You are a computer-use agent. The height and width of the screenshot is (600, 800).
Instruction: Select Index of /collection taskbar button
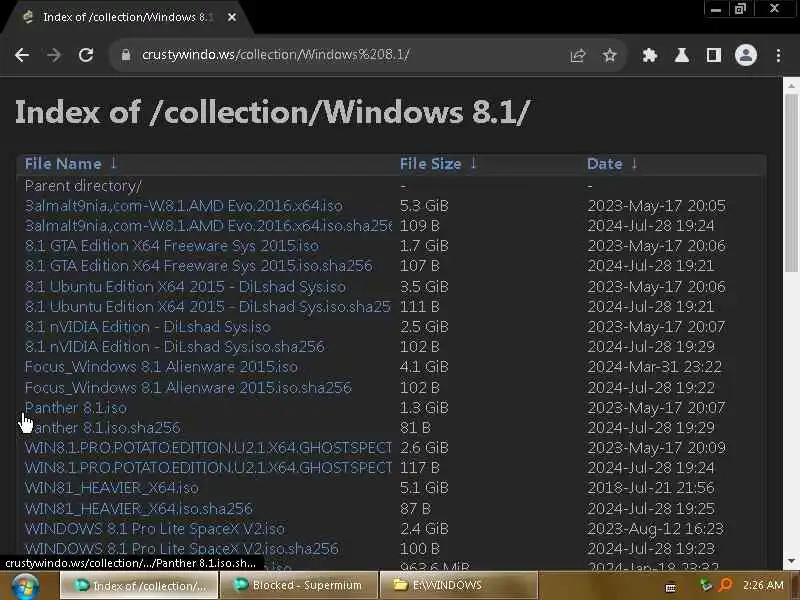pos(139,585)
